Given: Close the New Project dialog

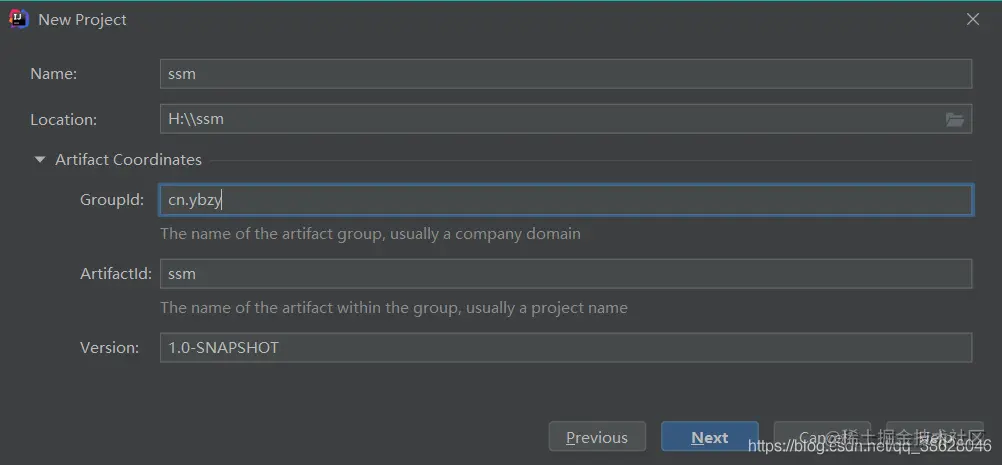Looking at the screenshot, I should pos(973,20).
